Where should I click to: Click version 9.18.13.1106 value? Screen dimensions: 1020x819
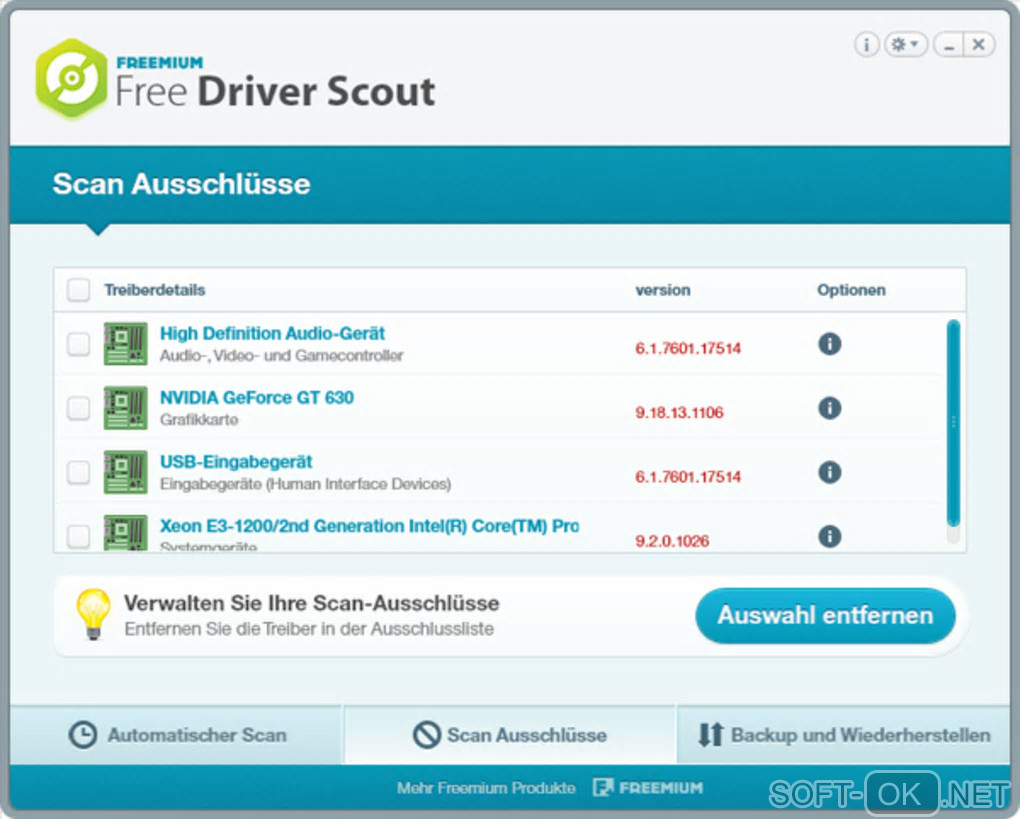tap(679, 412)
